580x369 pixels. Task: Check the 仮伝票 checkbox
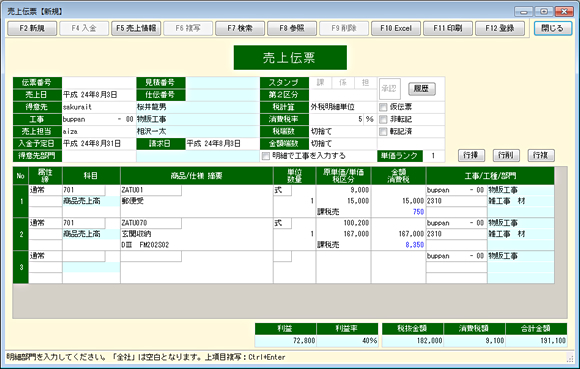(383, 107)
